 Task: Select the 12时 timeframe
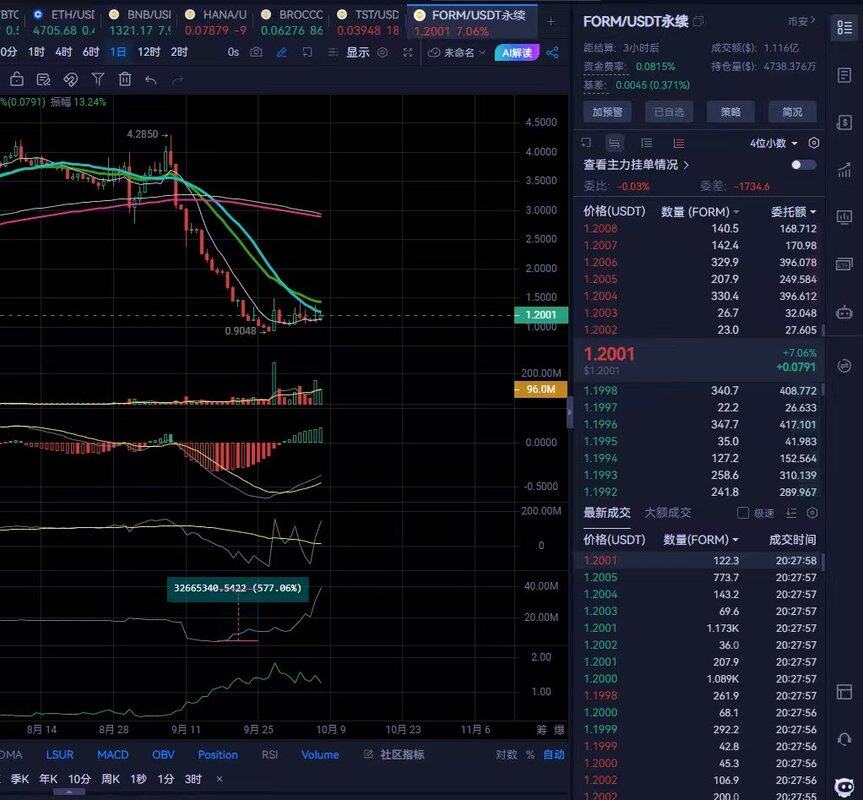pyautogui.click(x=149, y=52)
